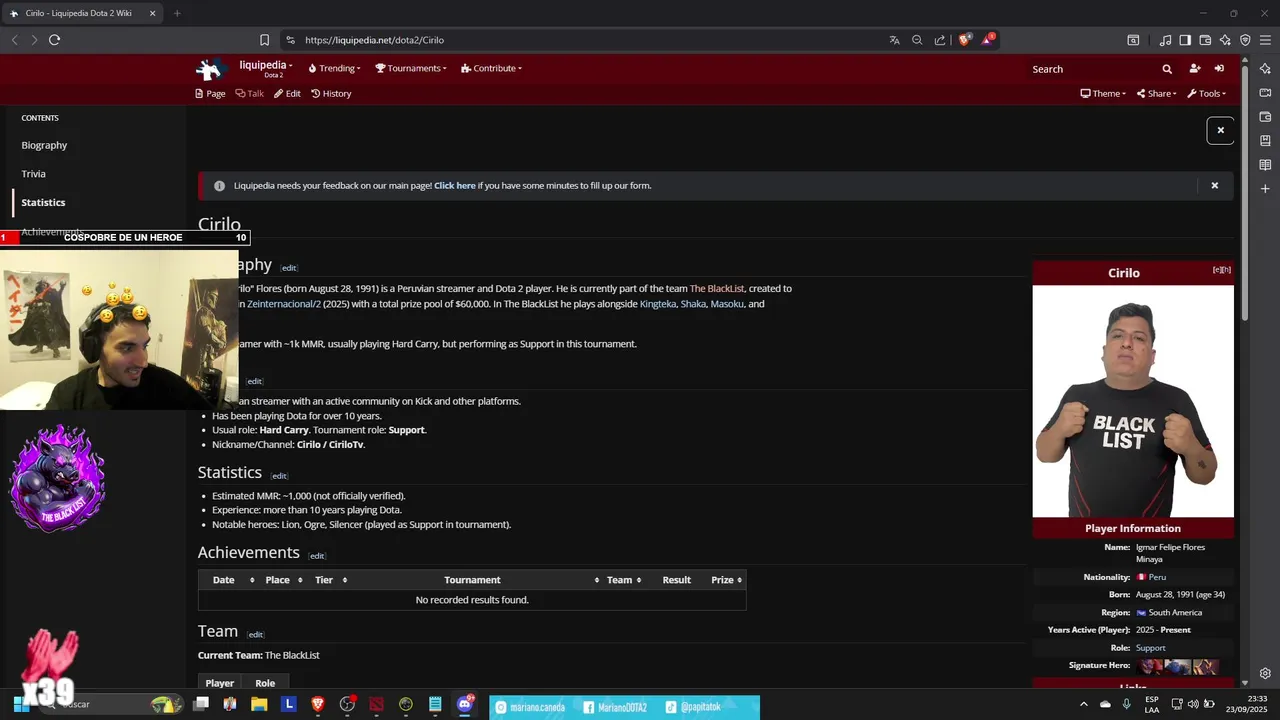
Task: Jump to Biography in contents
Action: [44, 145]
